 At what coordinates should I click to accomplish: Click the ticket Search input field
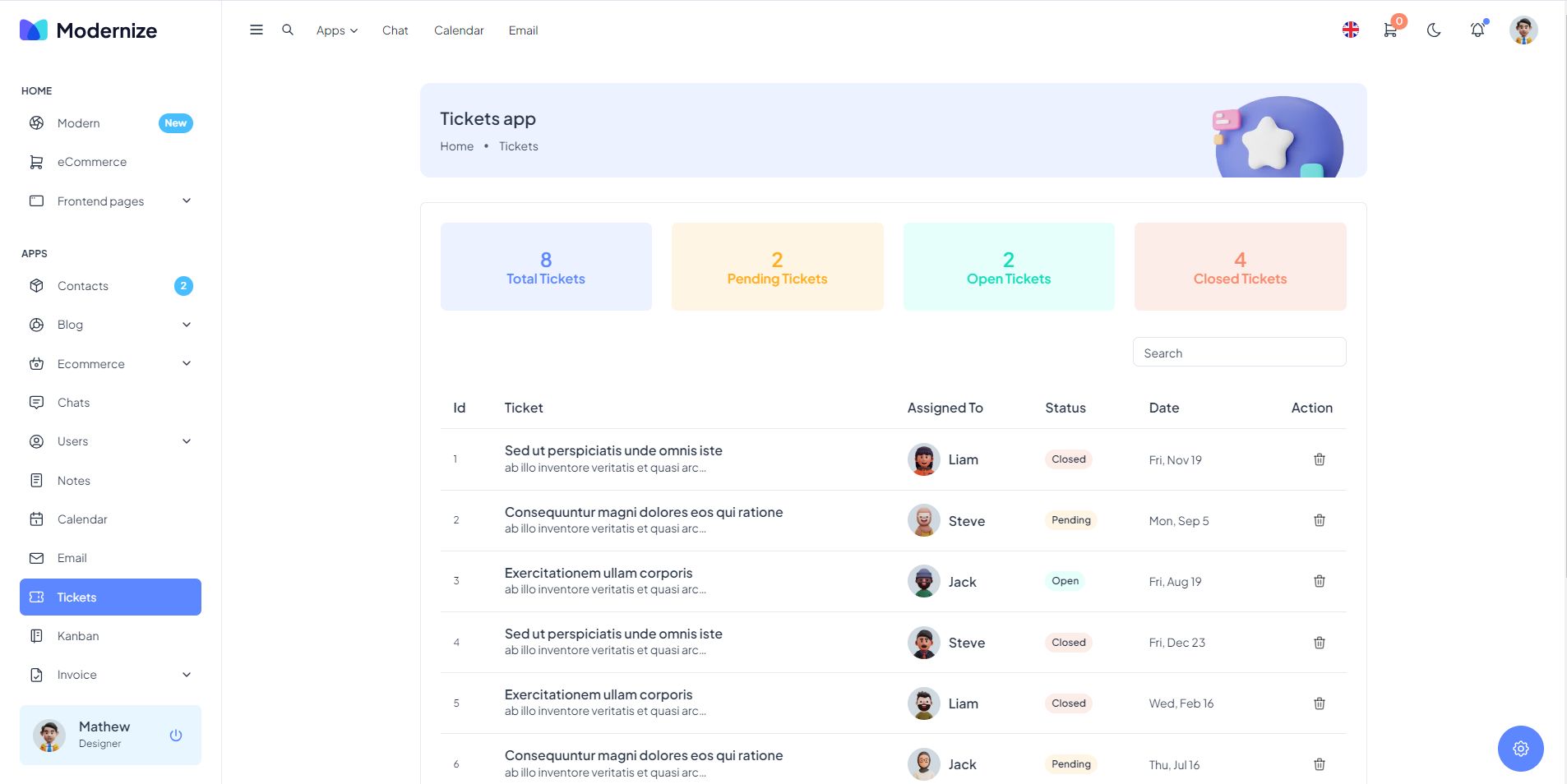[1240, 353]
